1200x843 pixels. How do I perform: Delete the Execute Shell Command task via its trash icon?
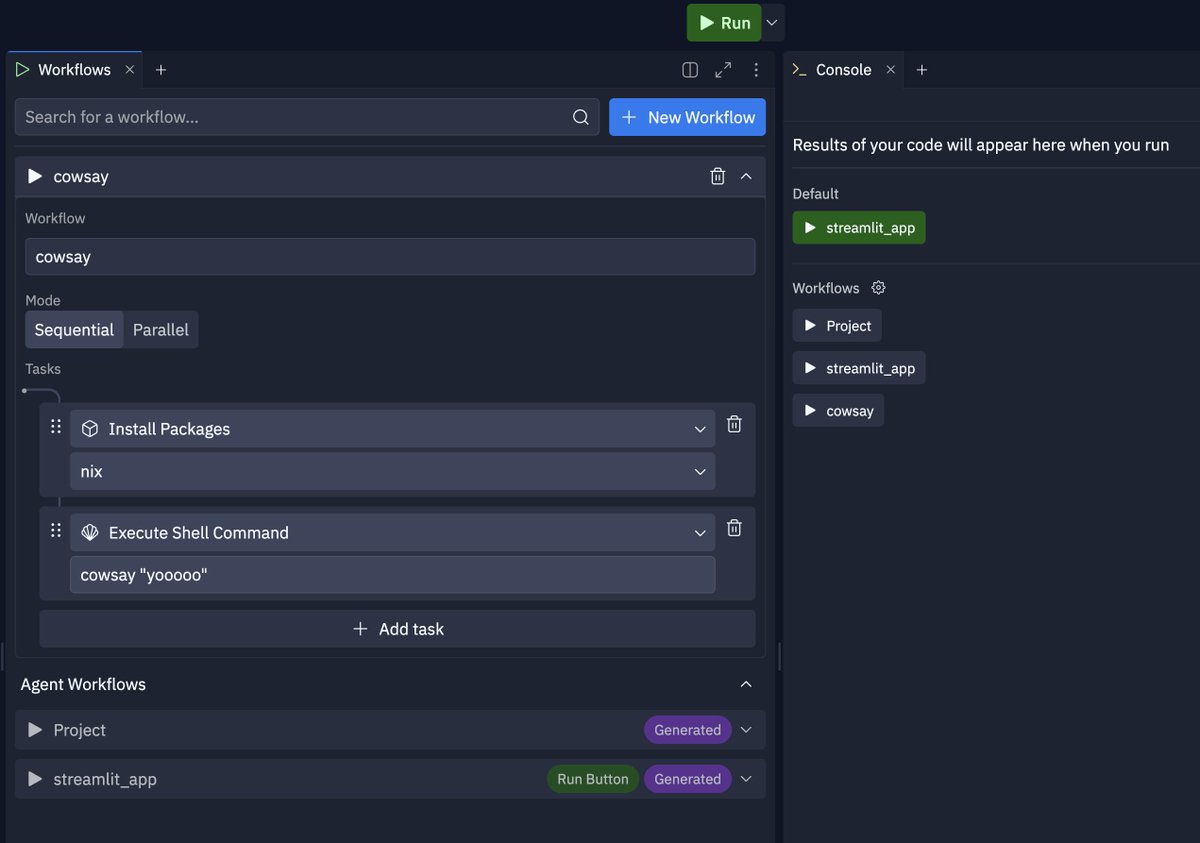coord(733,528)
